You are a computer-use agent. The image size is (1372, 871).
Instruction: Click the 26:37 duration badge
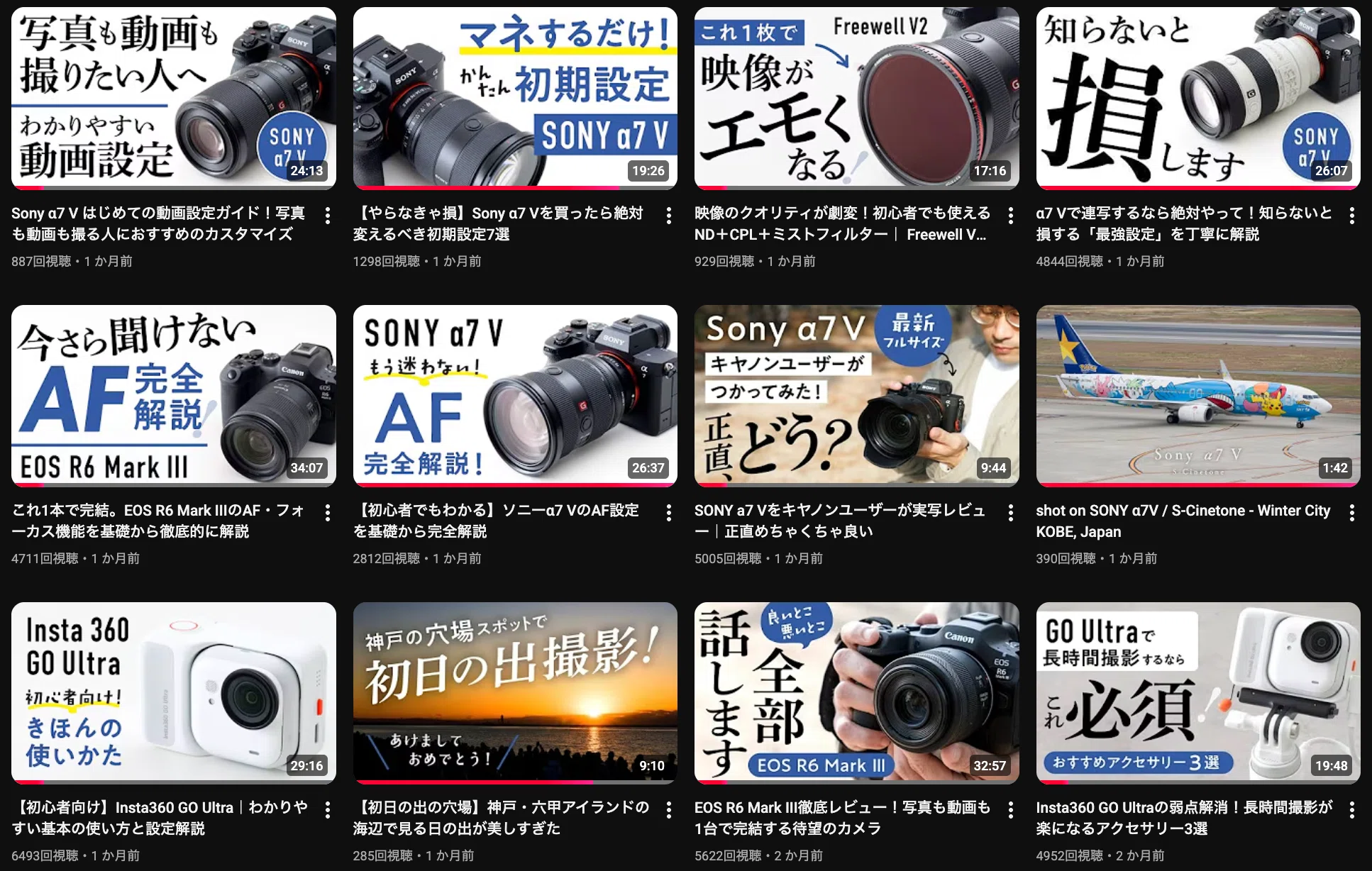648,468
